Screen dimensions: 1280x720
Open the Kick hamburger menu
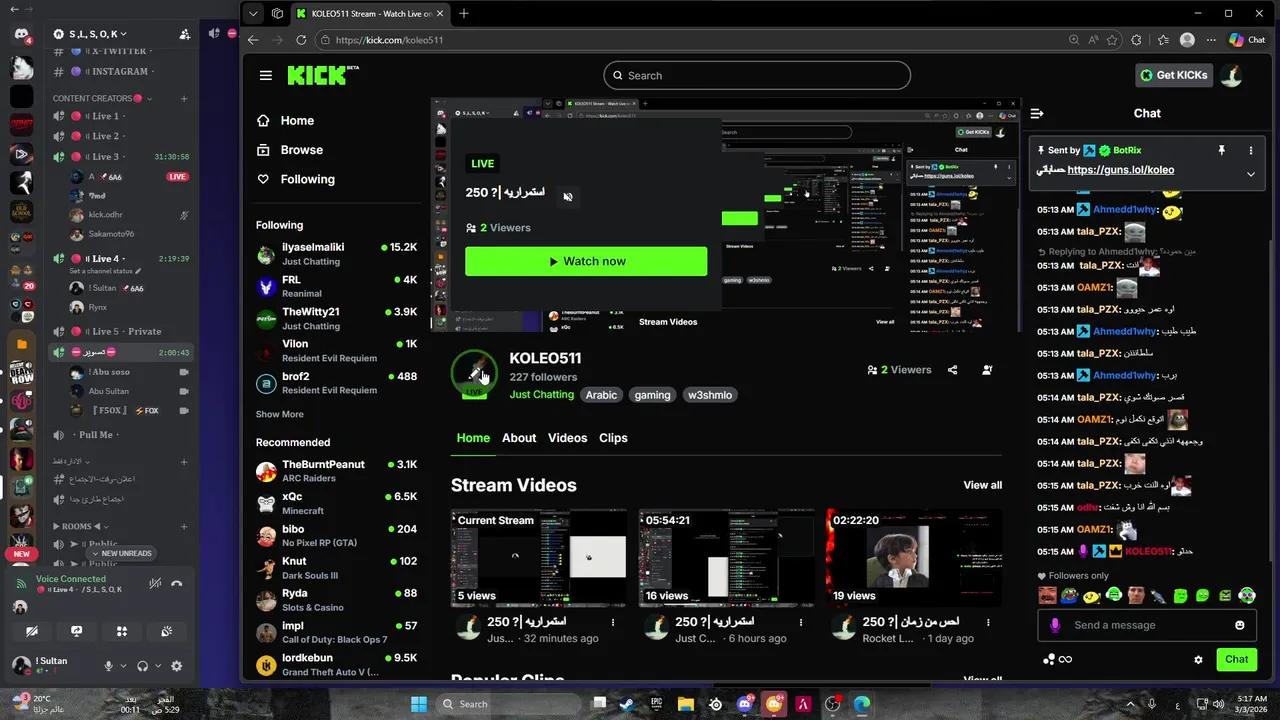[265, 75]
